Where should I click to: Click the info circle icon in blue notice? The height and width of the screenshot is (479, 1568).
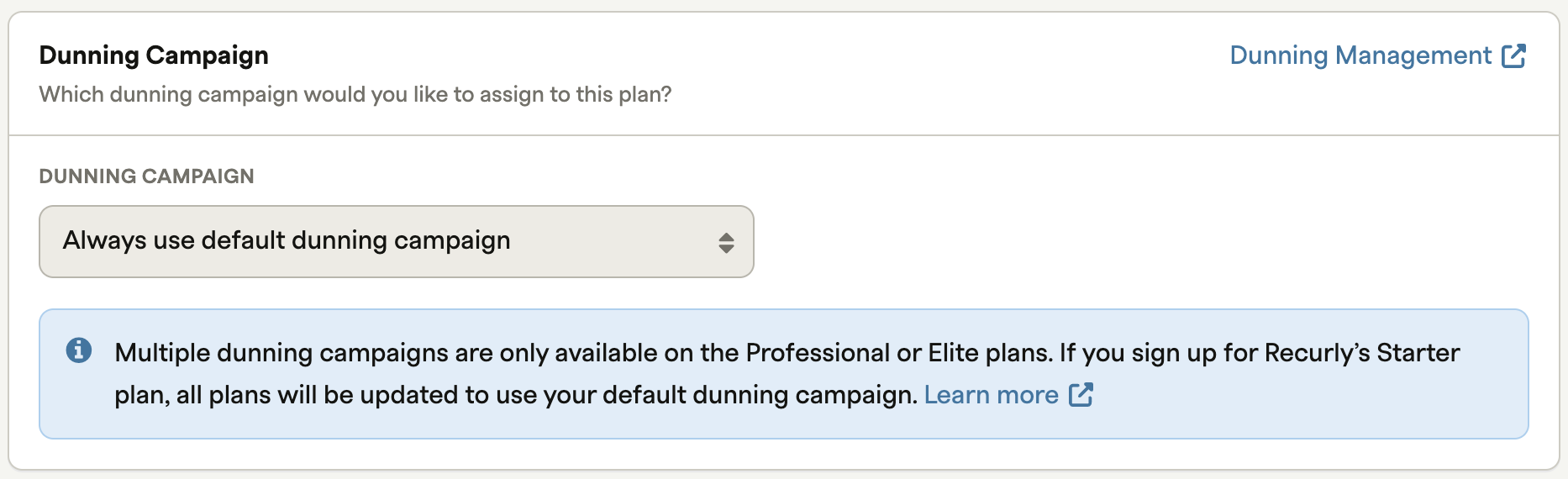[79, 350]
